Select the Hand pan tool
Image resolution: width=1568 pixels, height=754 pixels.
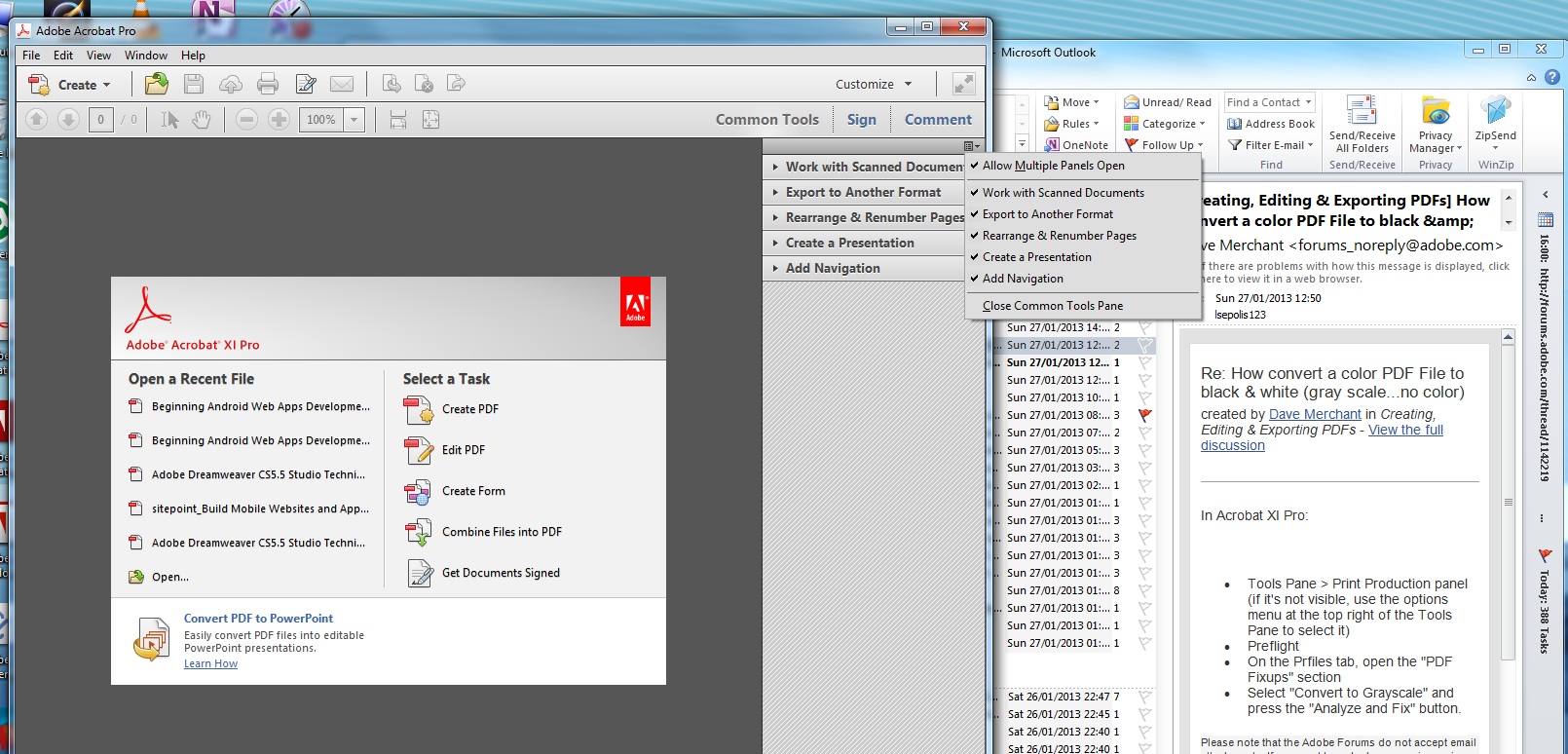pyautogui.click(x=202, y=120)
